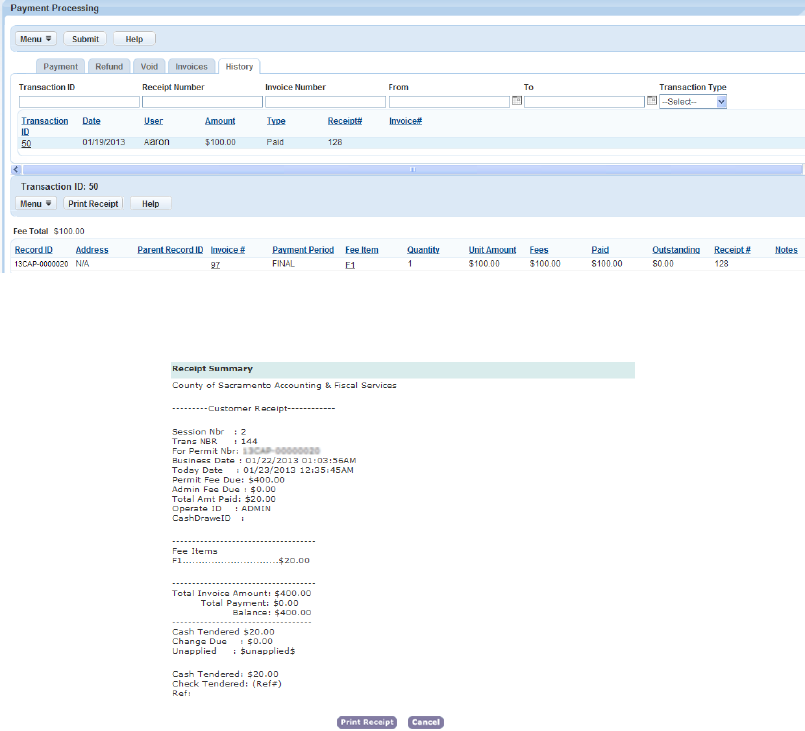
Task: Switch to the Refund tab
Action: pyautogui.click(x=109, y=67)
